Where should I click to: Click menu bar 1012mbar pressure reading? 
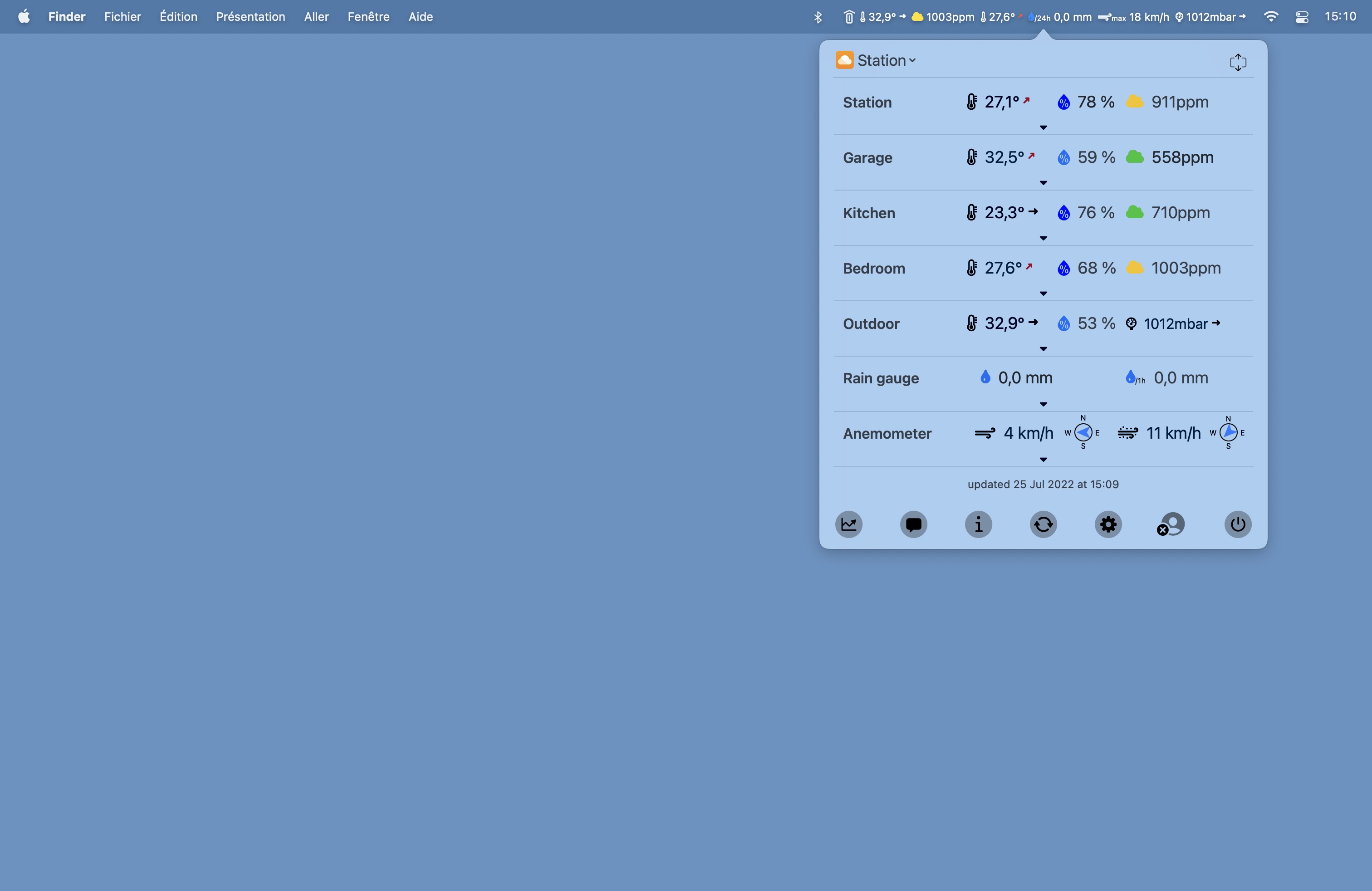[x=1210, y=17]
